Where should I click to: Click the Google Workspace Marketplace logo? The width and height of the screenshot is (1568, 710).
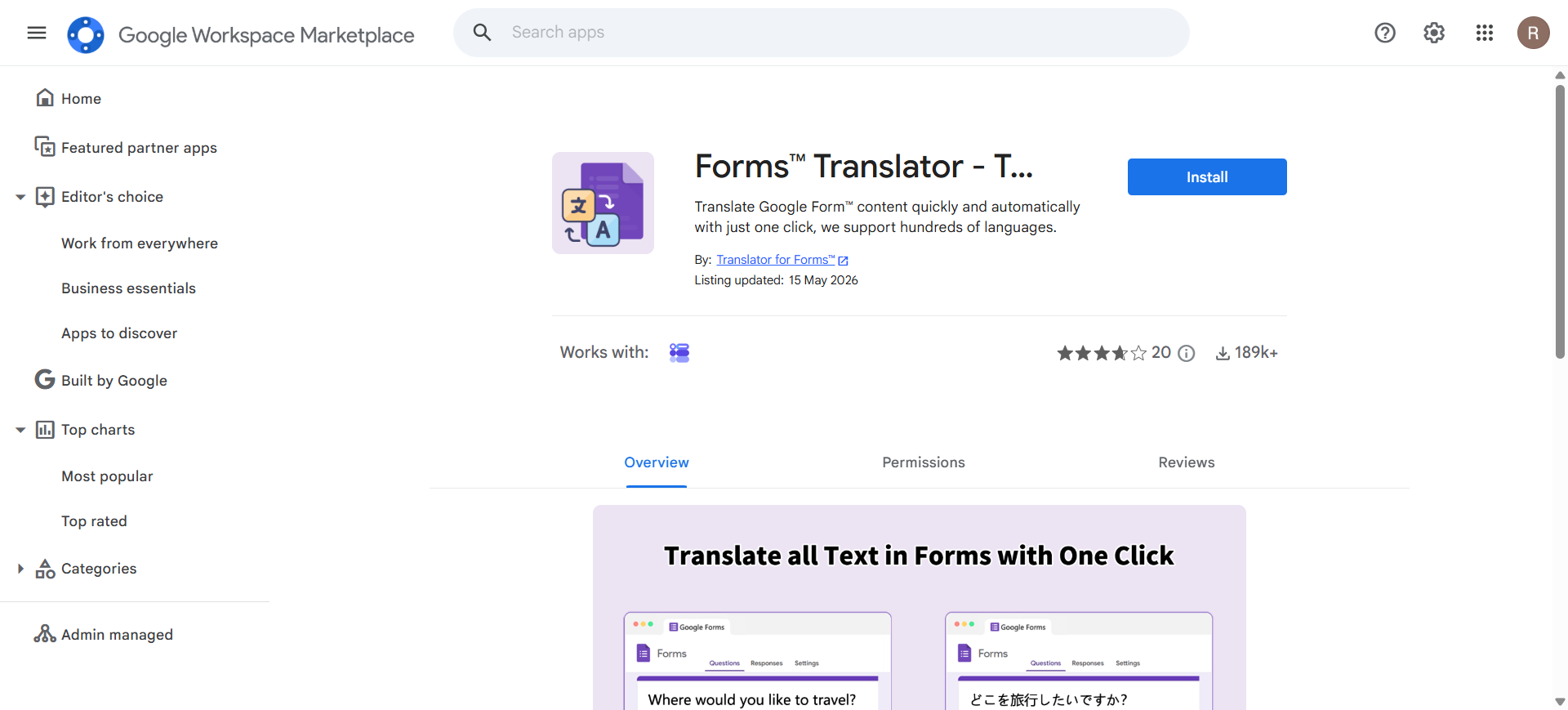(86, 35)
